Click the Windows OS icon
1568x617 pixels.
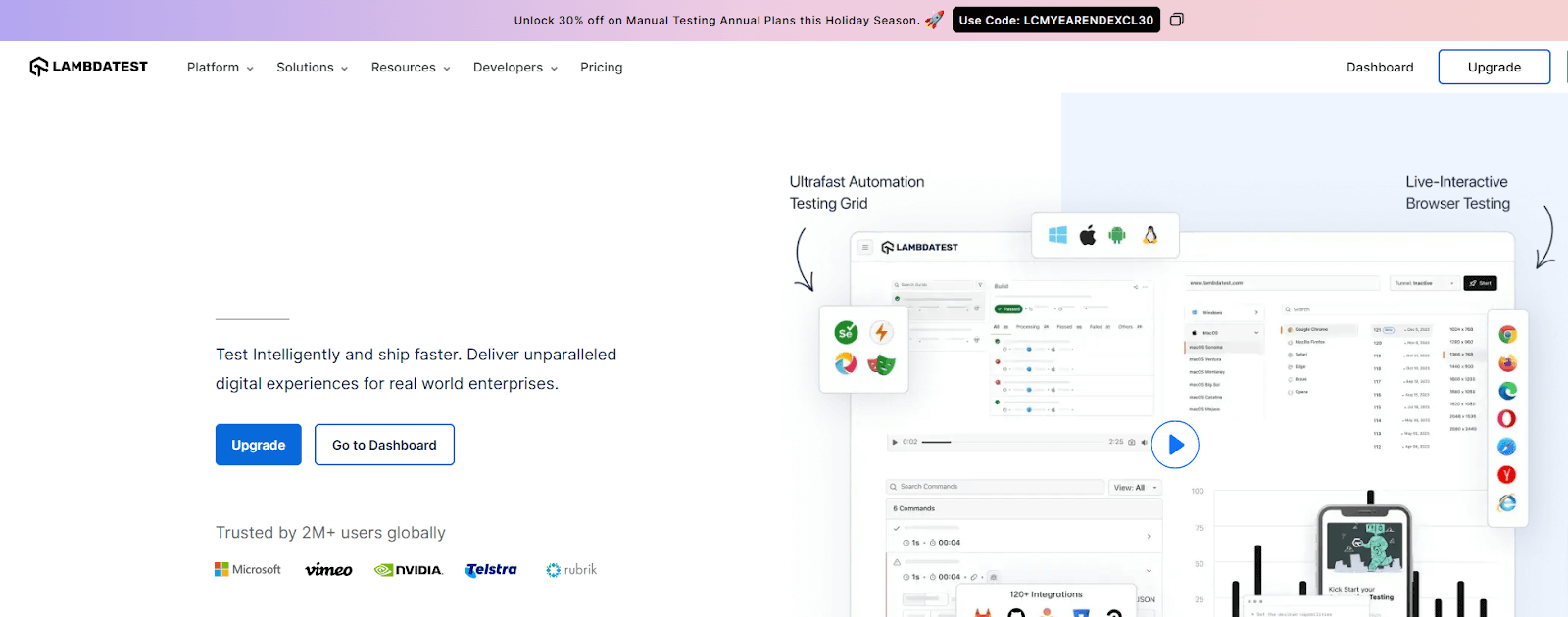pyautogui.click(x=1057, y=235)
